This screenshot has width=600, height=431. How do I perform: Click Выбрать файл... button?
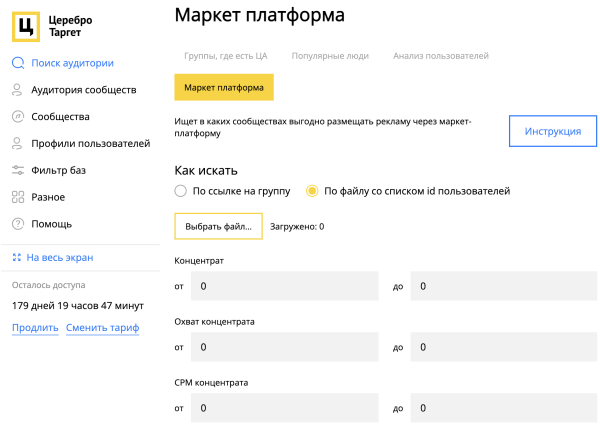coord(218,226)
